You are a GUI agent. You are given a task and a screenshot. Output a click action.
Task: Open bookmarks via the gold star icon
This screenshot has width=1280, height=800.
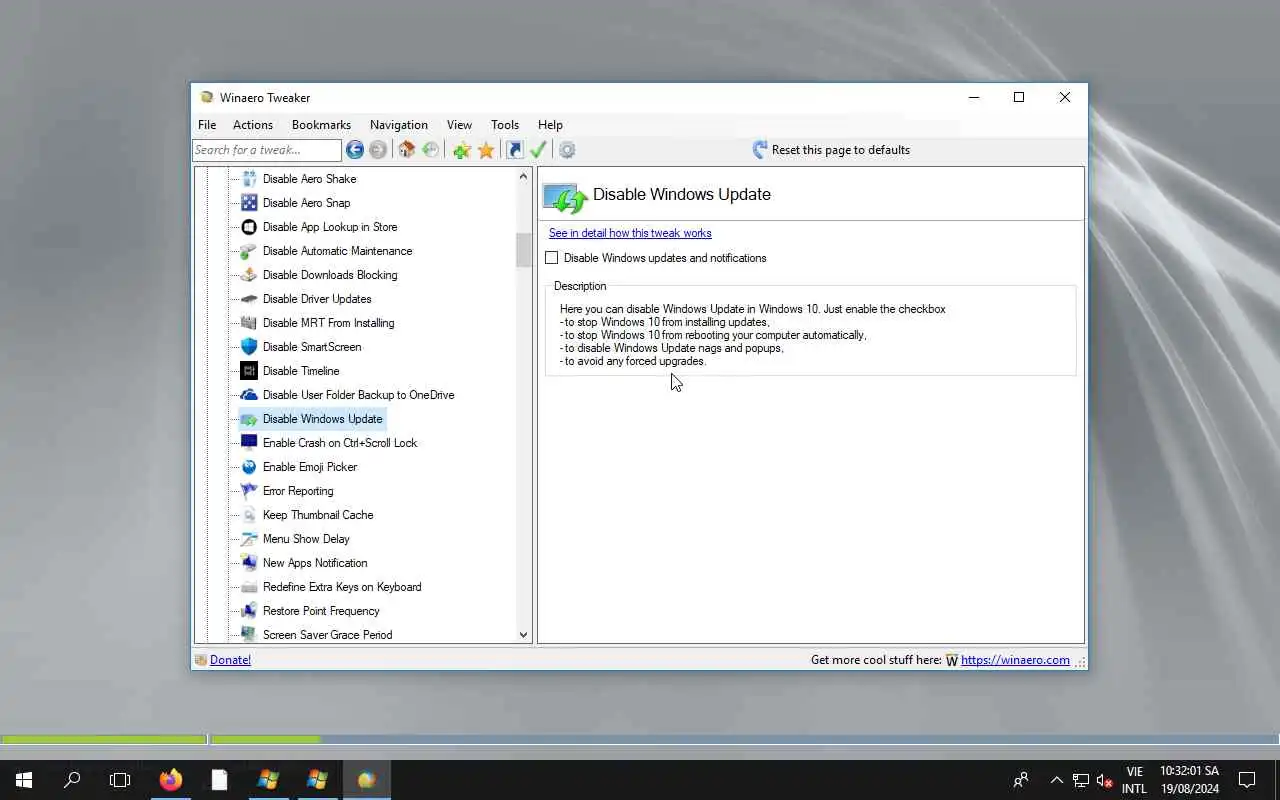(x=486, y=150)
